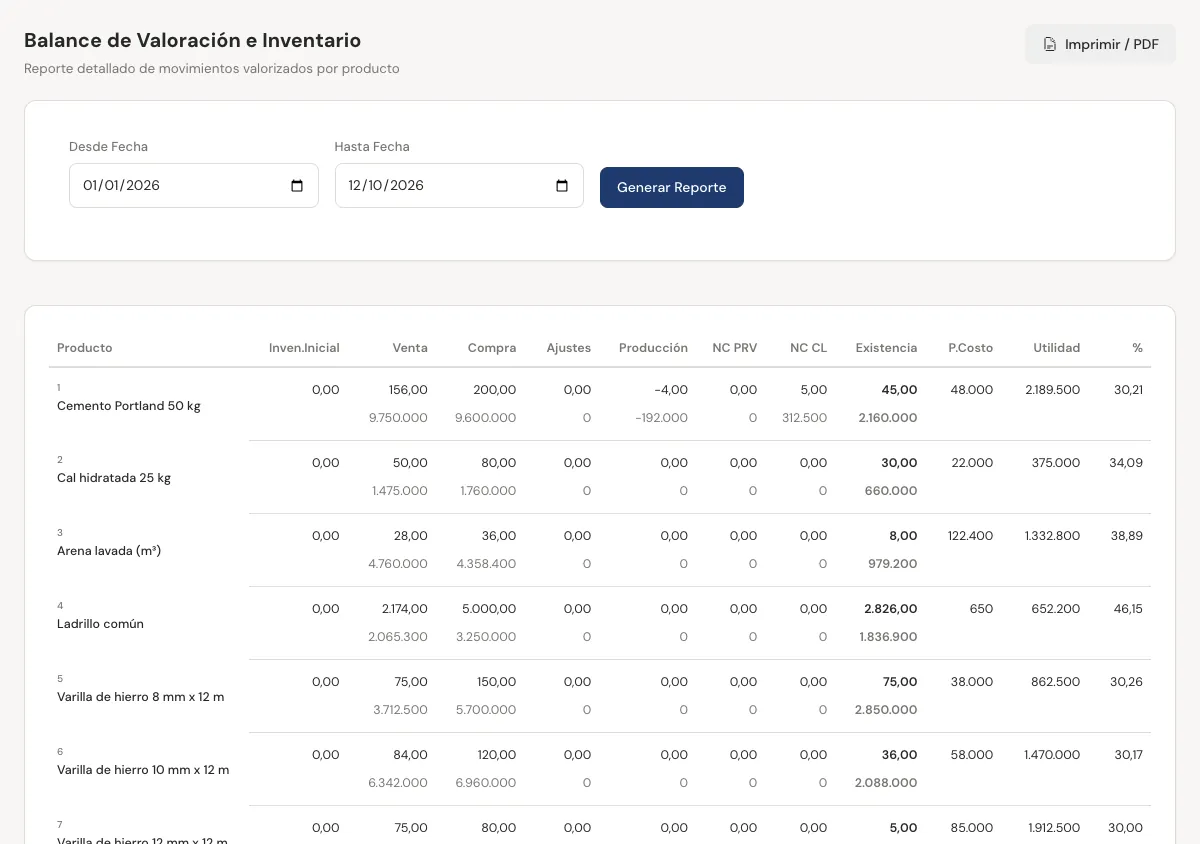This screenshot has height=844, width=1200.
Task: Click Varilla 10 mm percentage 30,17
Action: coord(1129,755)
